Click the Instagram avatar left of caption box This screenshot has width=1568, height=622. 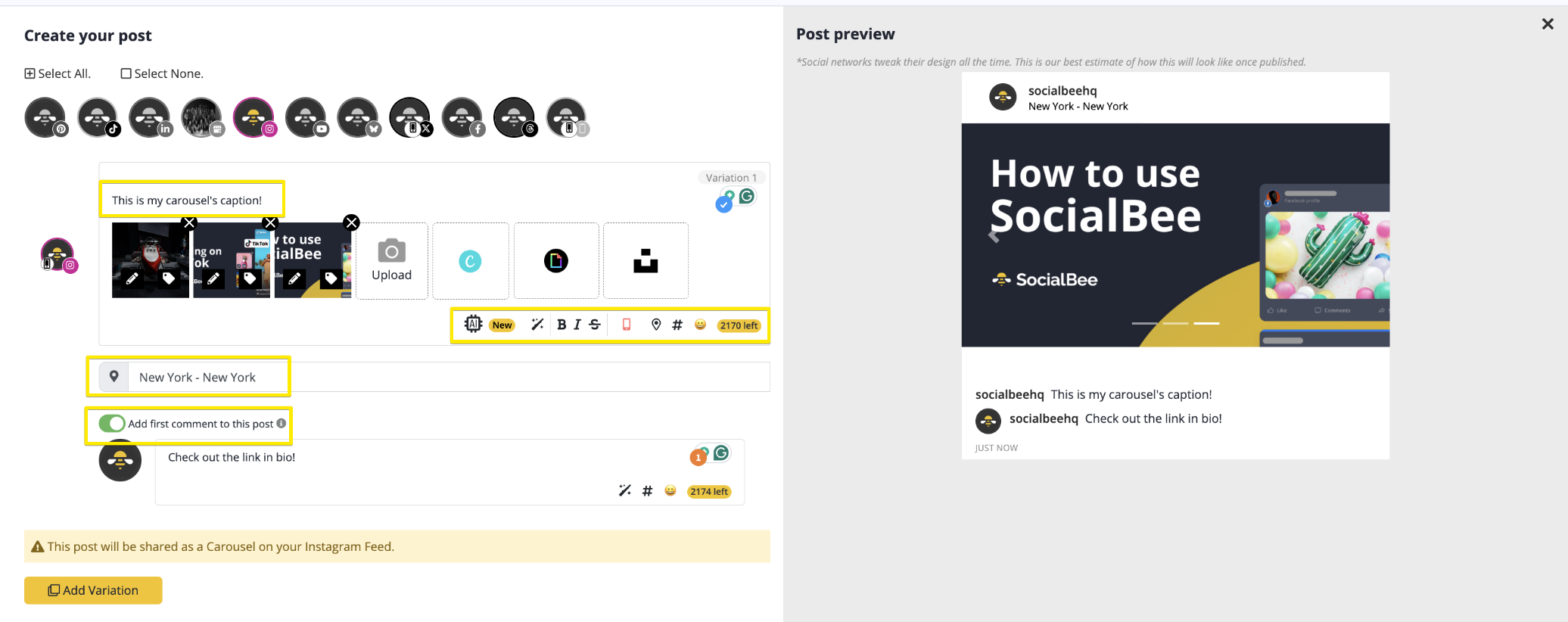point(58,255)
